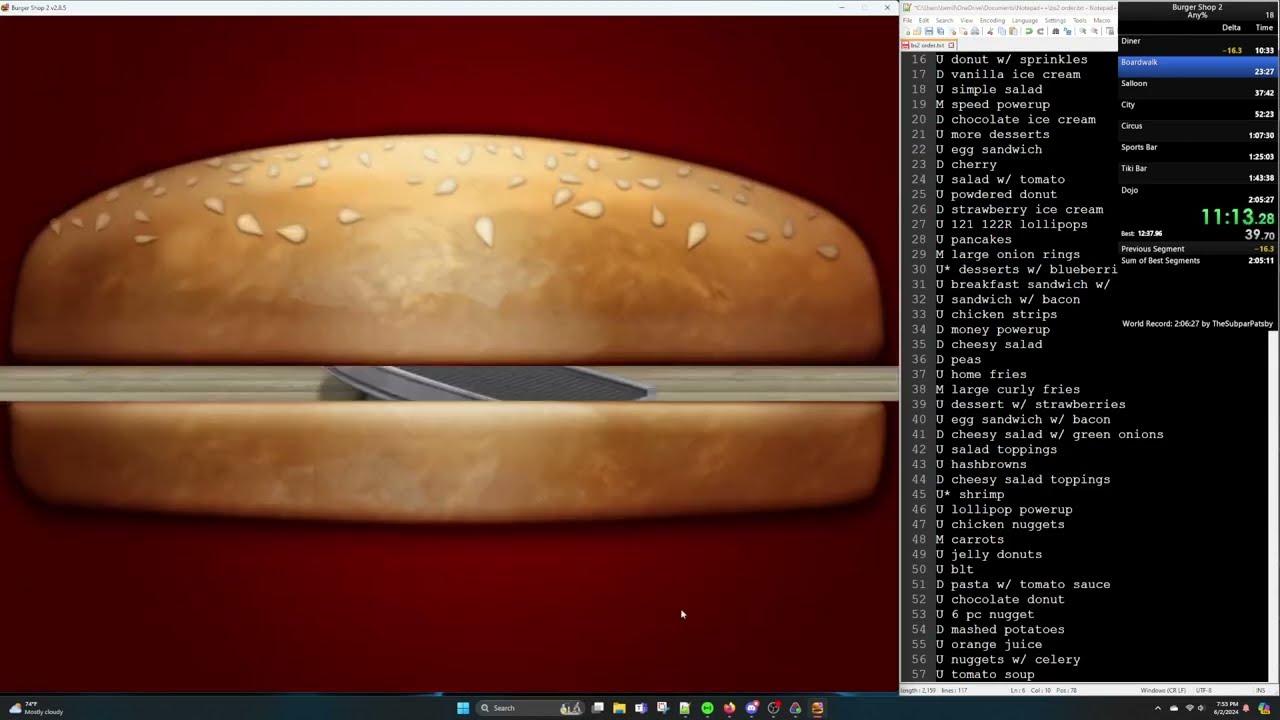Click line 51 'pasta w/ tomato sauce'

pos(1030,584)
